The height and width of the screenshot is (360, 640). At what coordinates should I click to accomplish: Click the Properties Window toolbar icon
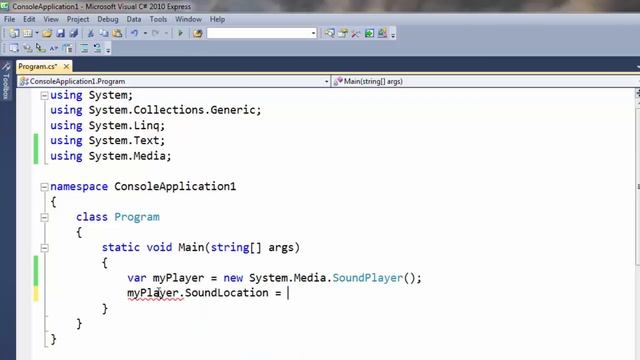[x=342, y=33]
